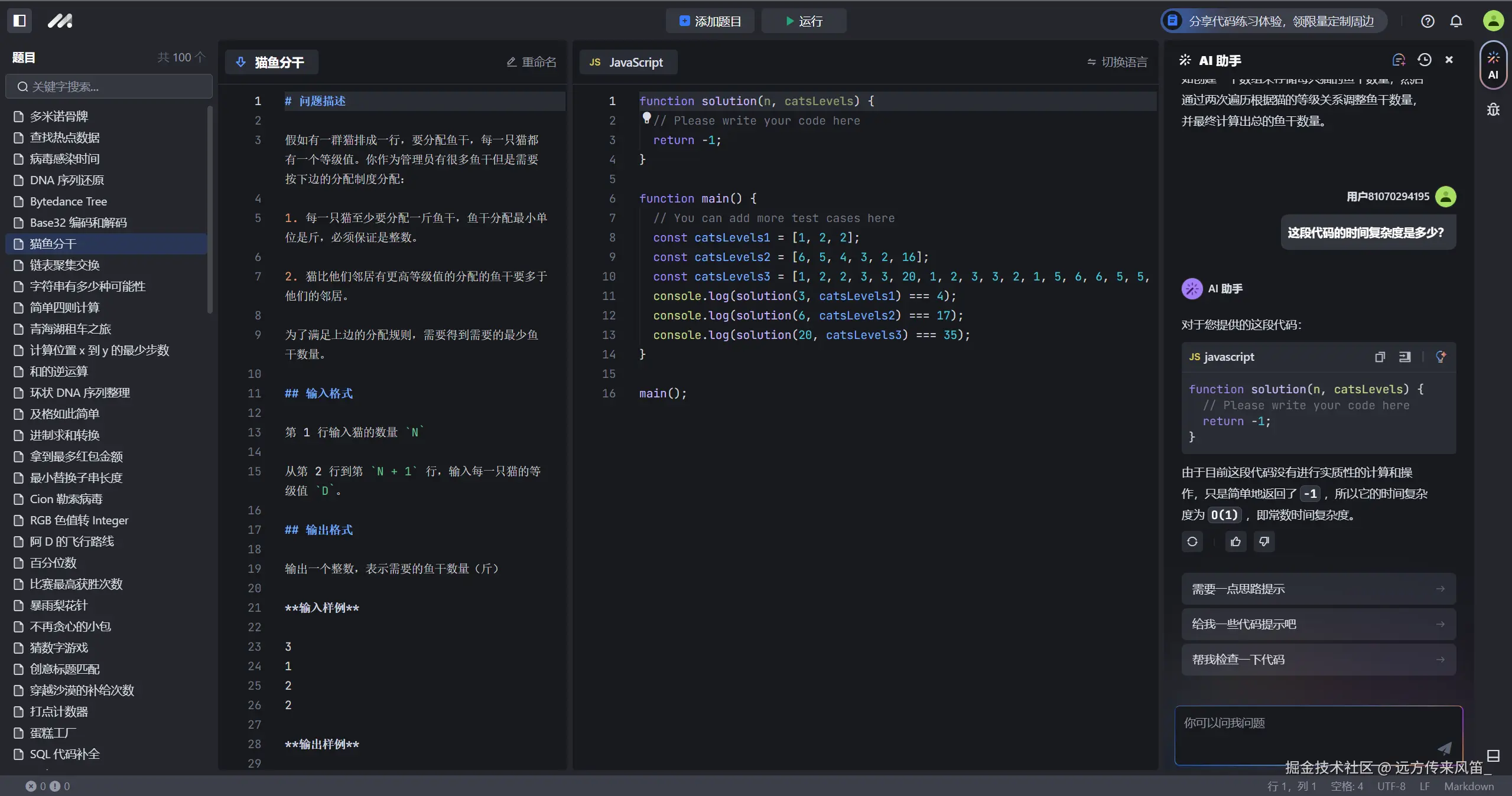The image size is (1512, 796).
Task: Toggle the AI side panel button
Action: pos(1493,65)
